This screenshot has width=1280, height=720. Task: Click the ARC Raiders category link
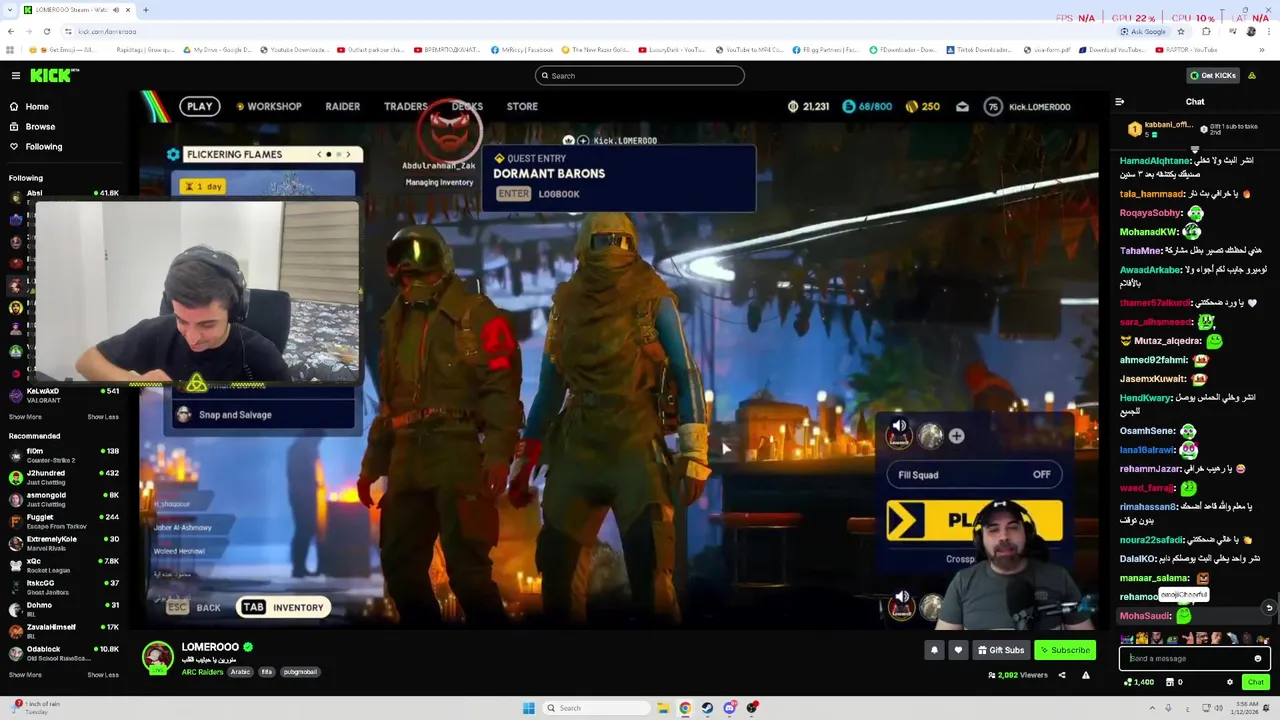coord(202,672)
